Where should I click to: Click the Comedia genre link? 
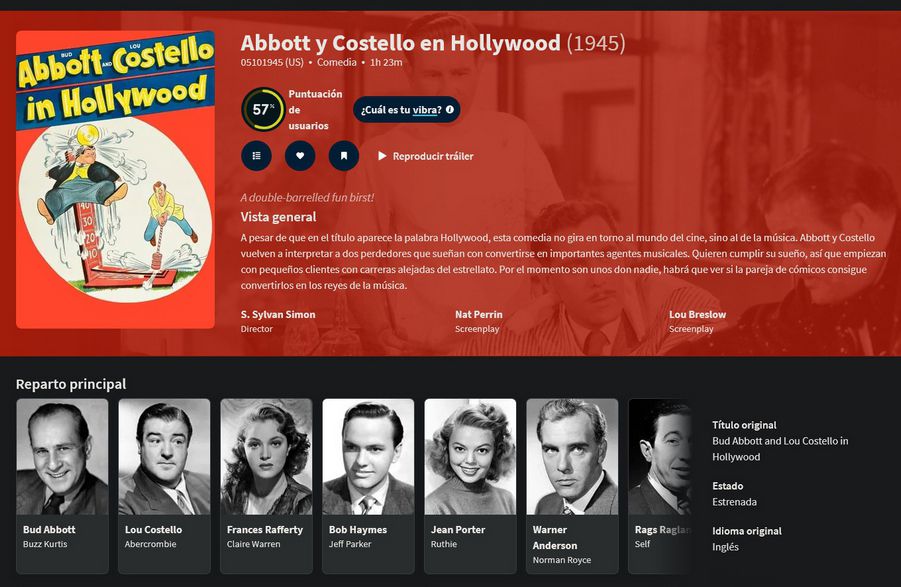pos(337,62)
